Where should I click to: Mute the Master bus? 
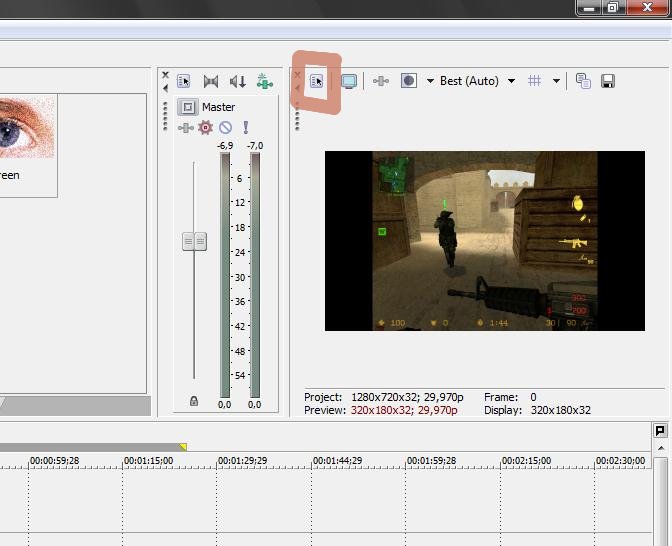tap(225, 127)
